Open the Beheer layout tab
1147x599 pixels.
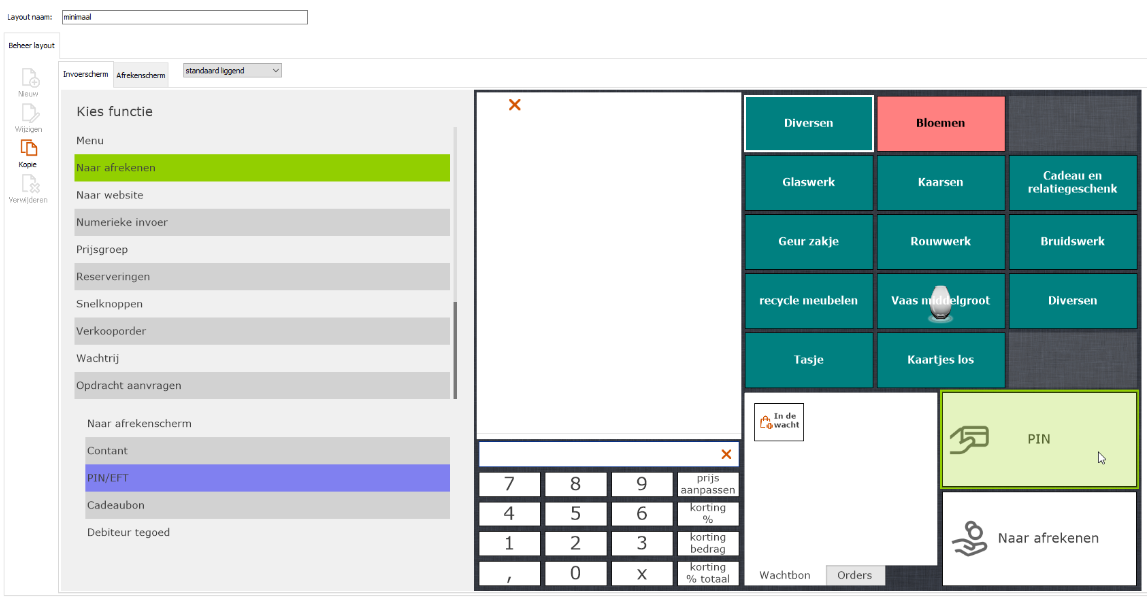tap(31, 45)
